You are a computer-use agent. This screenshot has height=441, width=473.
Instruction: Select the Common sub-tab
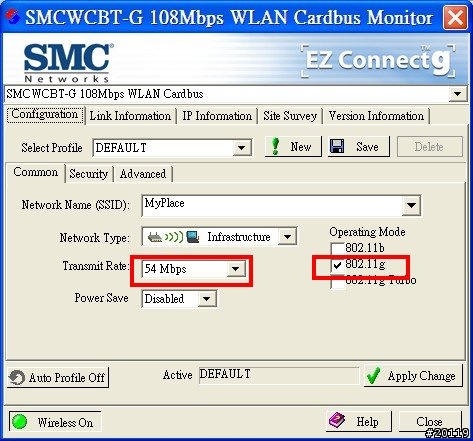[35, 173]
